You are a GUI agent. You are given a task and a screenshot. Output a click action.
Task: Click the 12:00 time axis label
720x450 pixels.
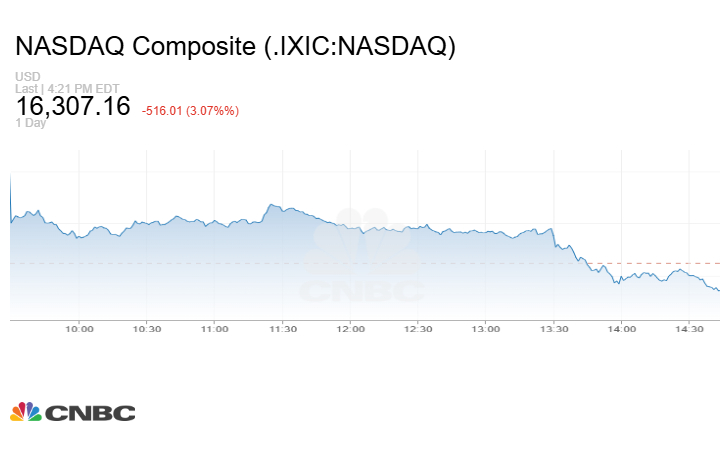click(350, 329)
